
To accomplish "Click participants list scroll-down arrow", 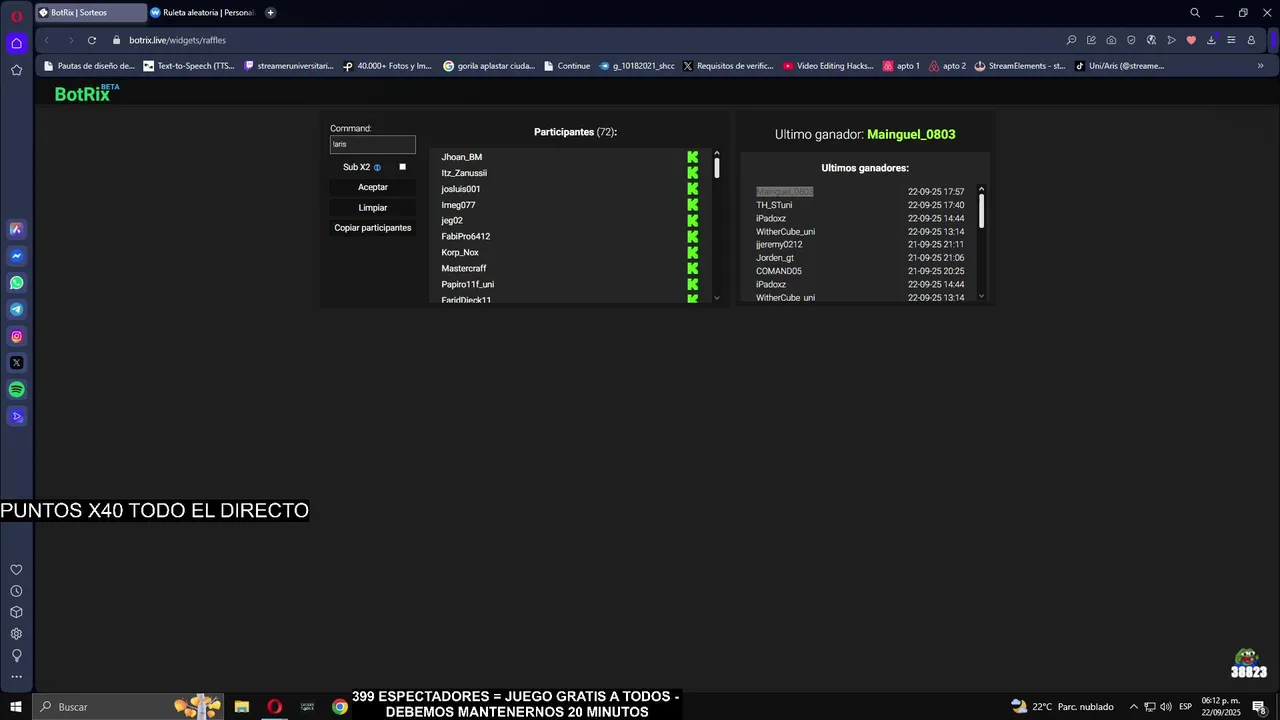I will tap(716, 298).
